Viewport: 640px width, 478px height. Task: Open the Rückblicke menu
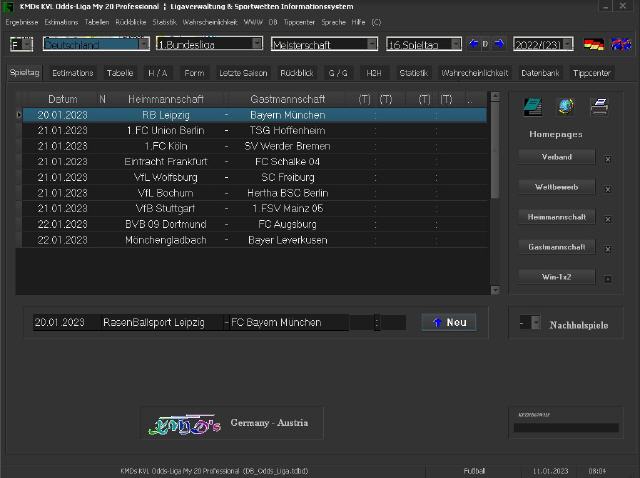[131, 22]
